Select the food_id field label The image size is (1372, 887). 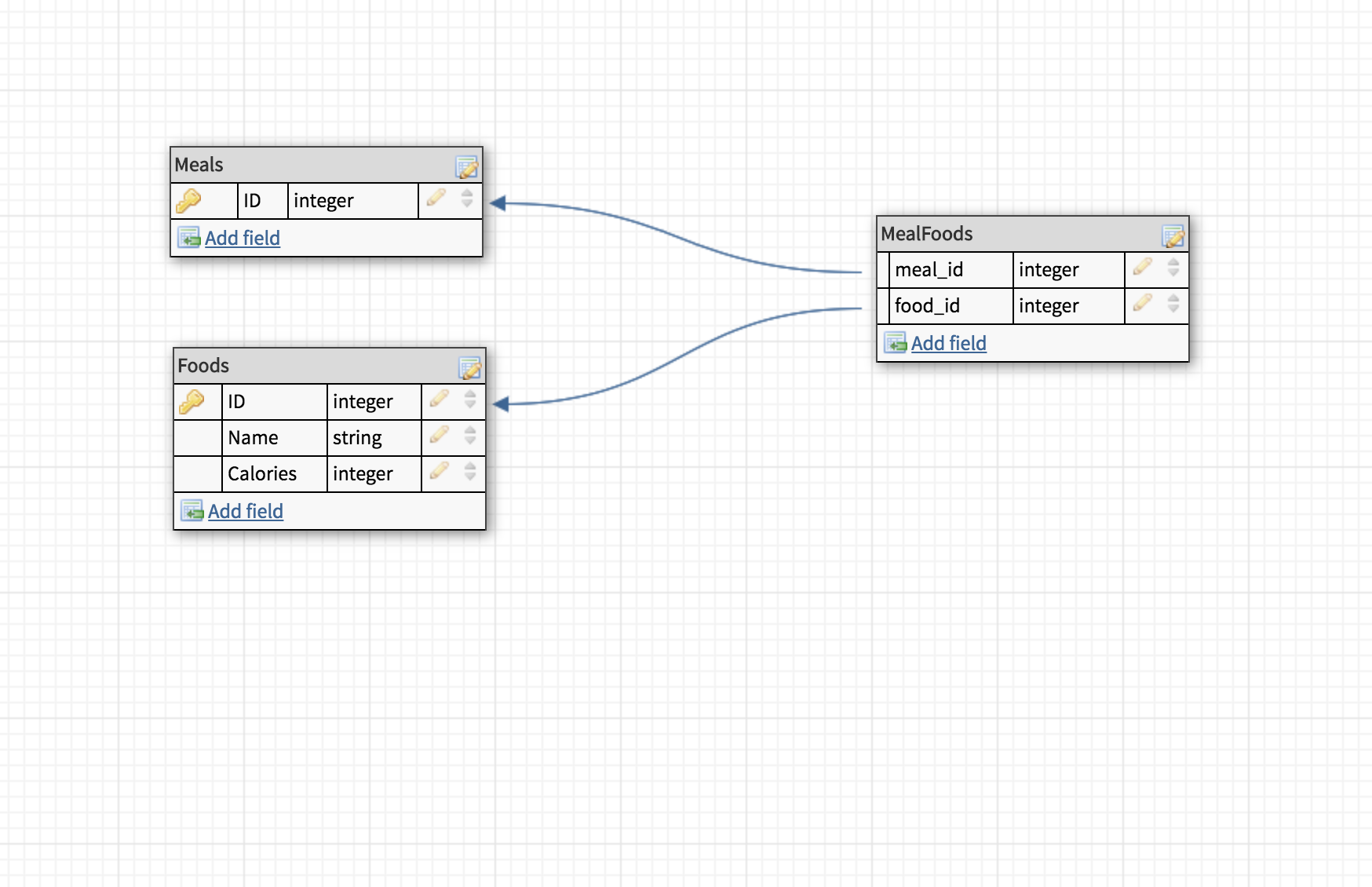tap(927, 306)
